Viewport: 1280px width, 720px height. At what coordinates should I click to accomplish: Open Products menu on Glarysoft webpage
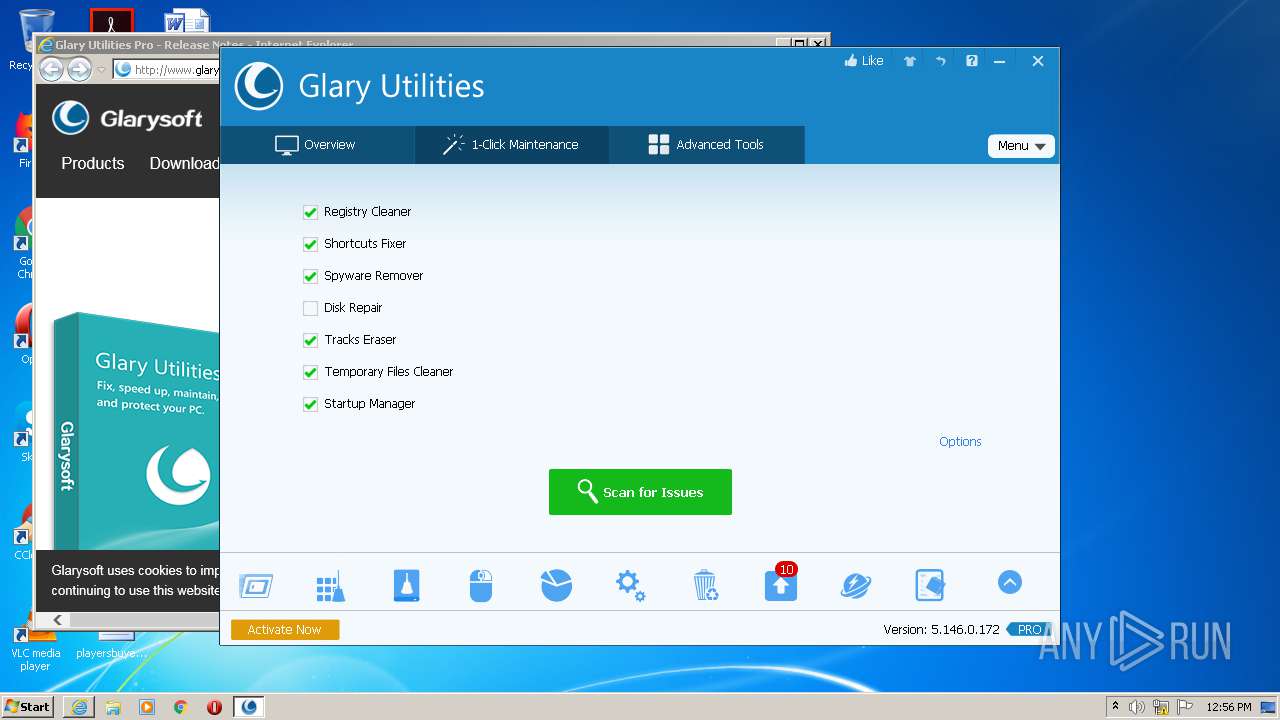tap(93, 163)
